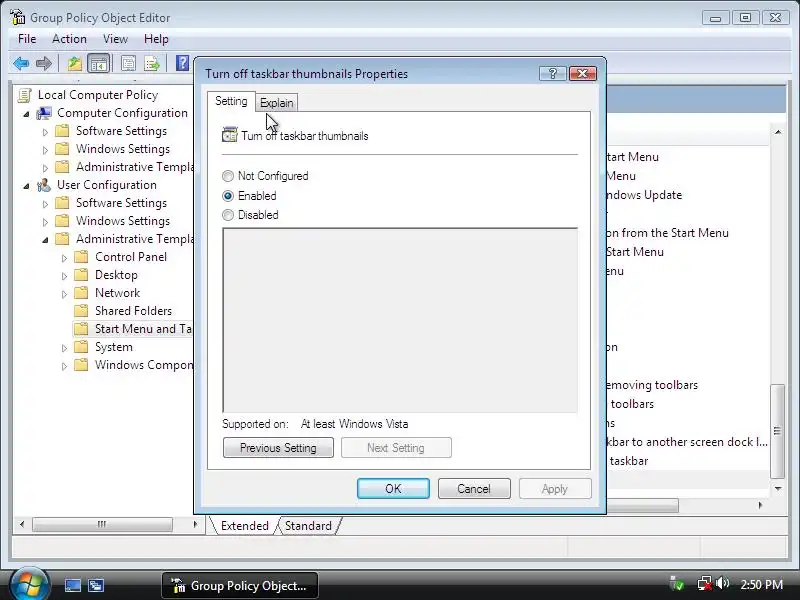Expand Administrative Templates under Computer Configuration
The width and height of the screenshot is (800, 600).
click(45, 168)
